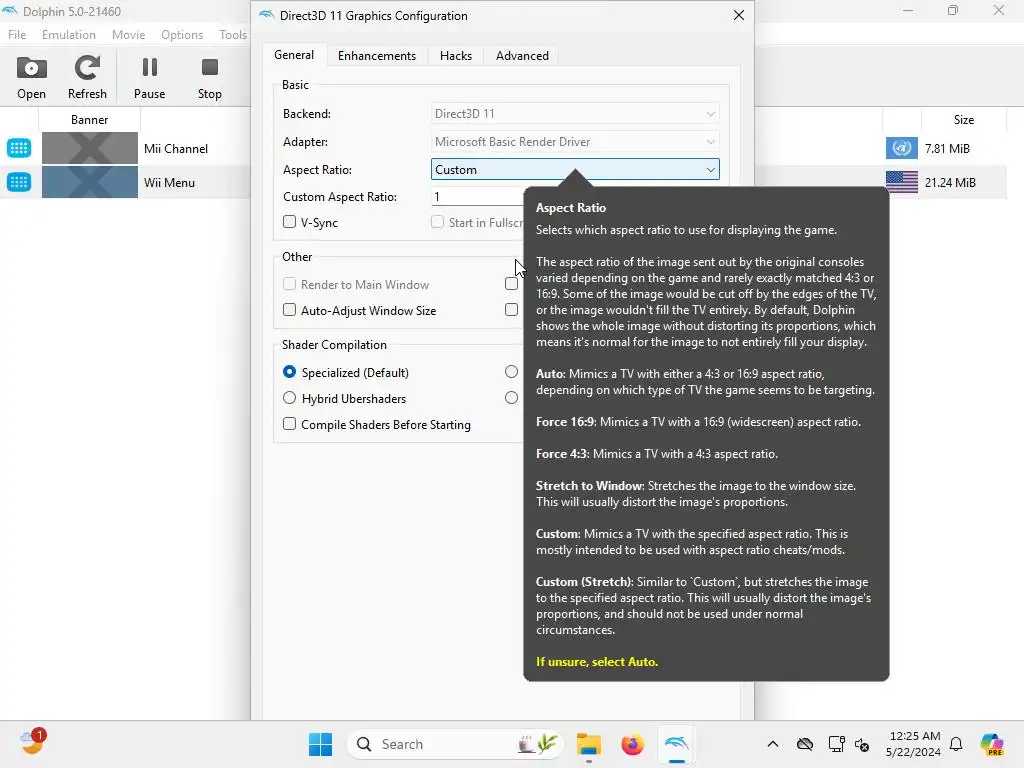This screenshot has height=768, width=1024.
Task: Open the Copilot preview icon in the taskbar
Action: [992, 744]
